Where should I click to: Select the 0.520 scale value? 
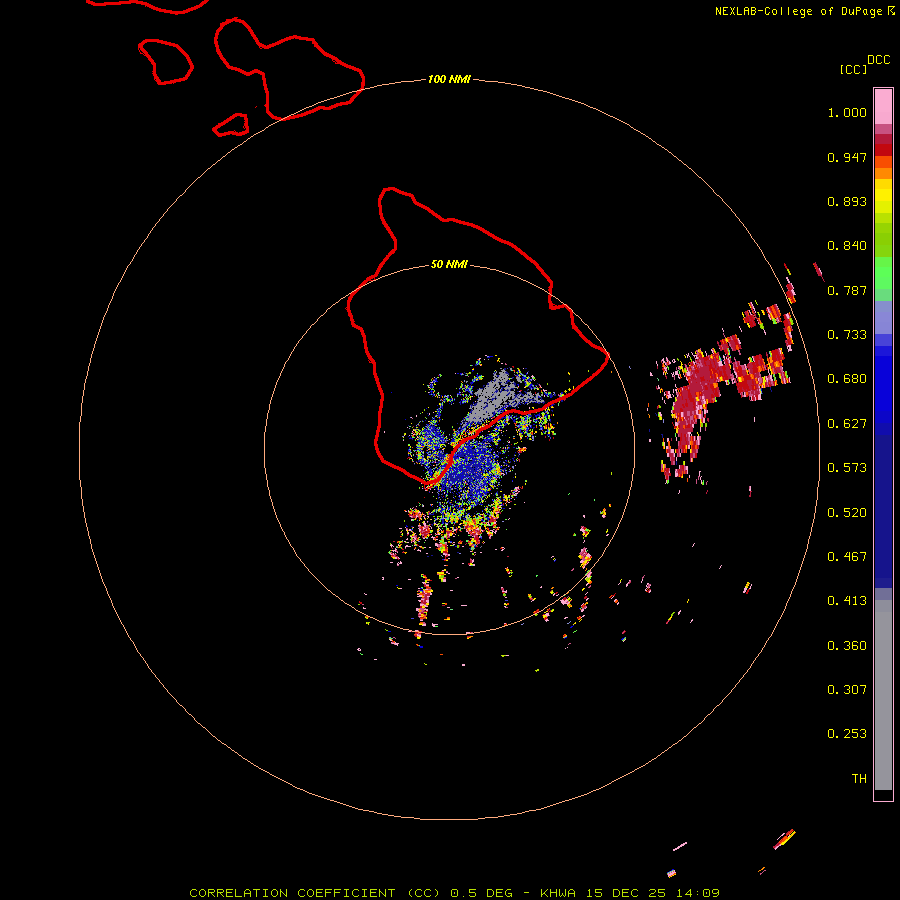[x=847, y=513]
